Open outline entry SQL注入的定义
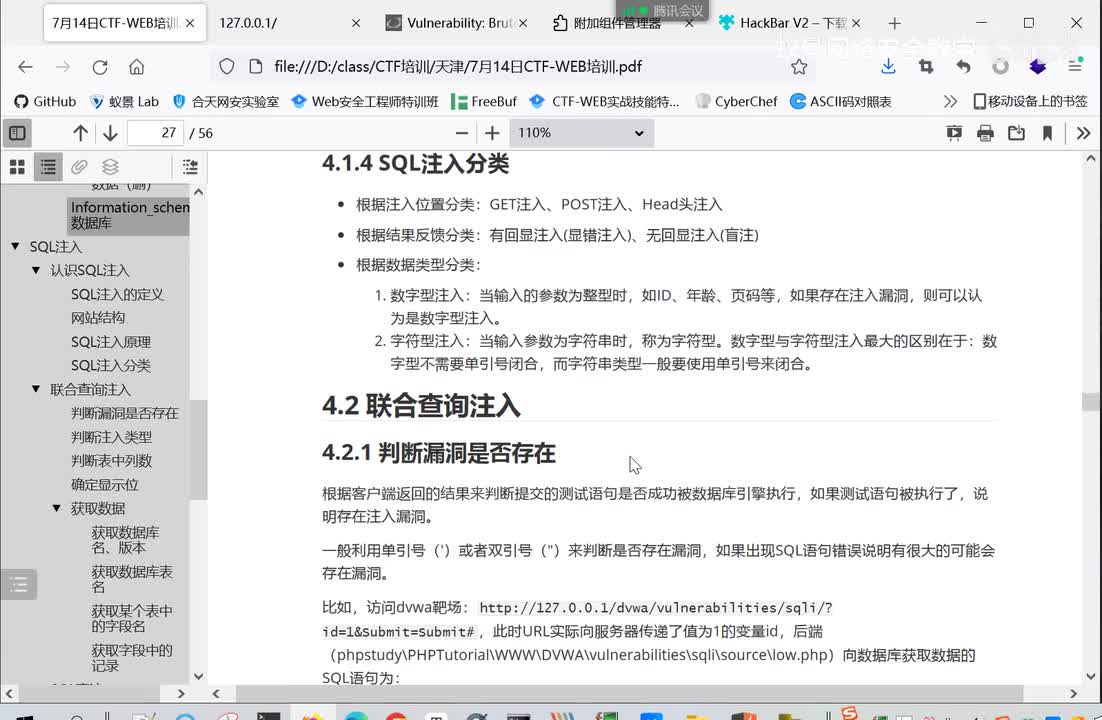Image resolution: width=1102 pixels, height=720 pixels. click(x=117, y=294)
